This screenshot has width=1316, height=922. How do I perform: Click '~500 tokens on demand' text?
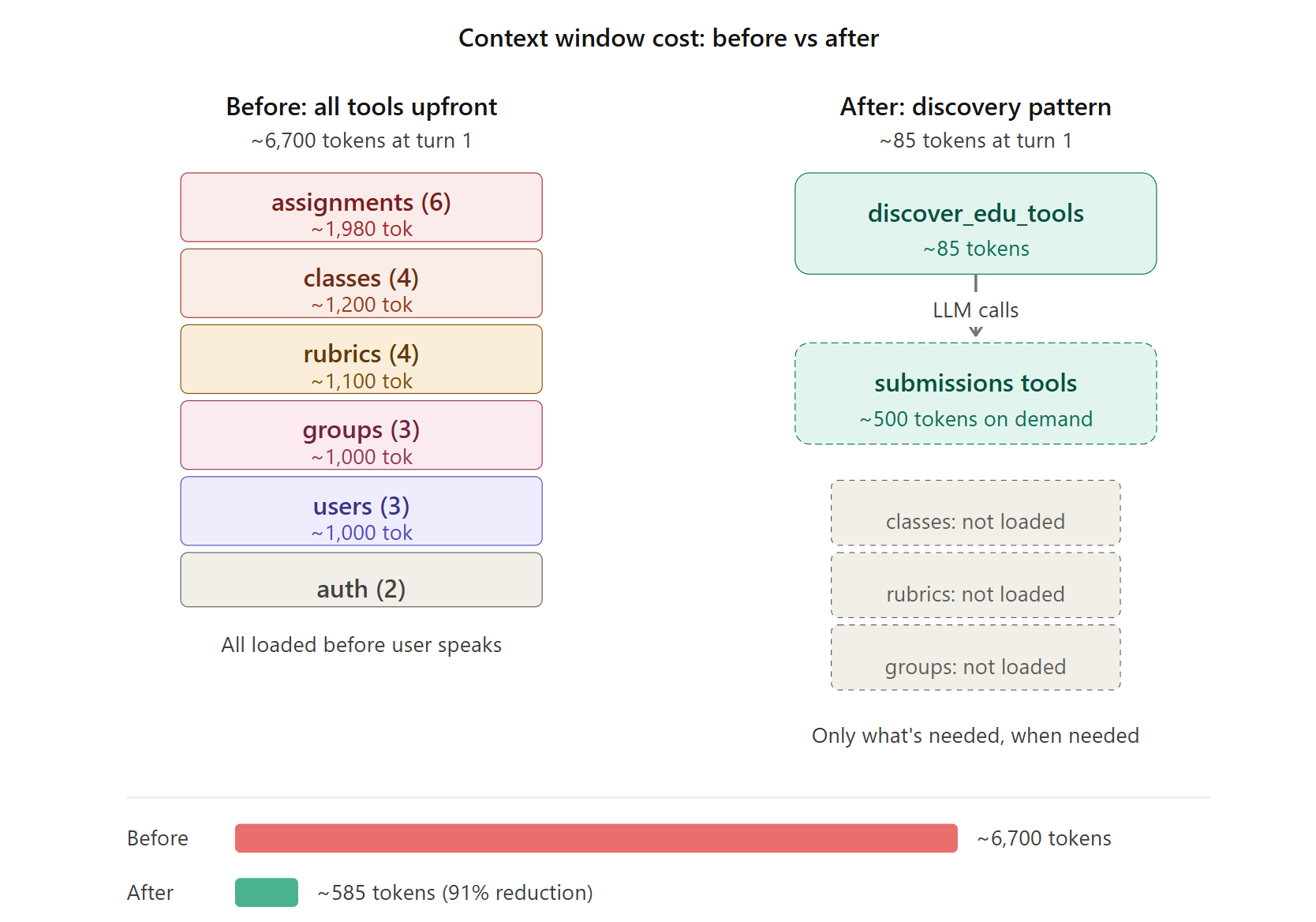976,419
